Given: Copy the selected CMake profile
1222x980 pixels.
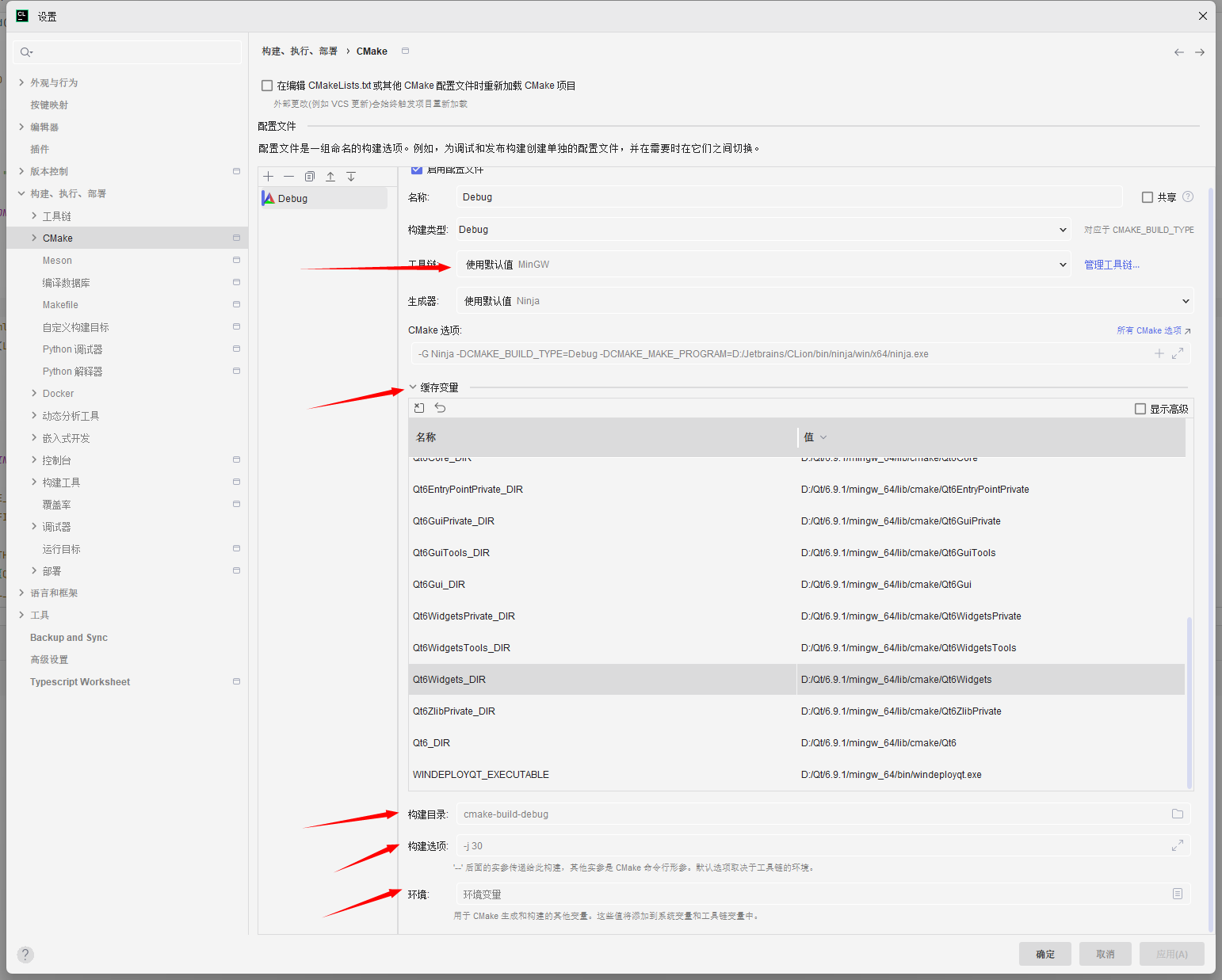Looking at the screenshot, I should click(310, 177).
